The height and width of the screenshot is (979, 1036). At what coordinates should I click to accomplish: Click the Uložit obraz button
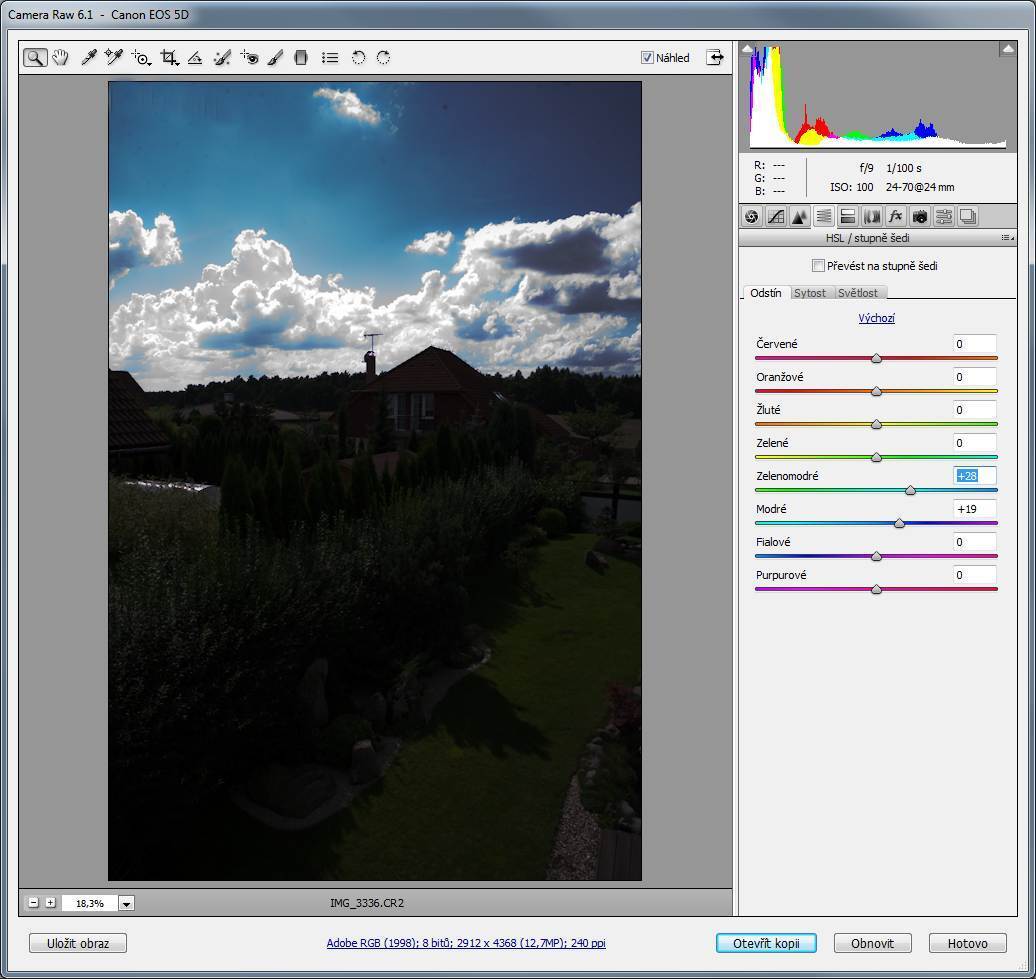78,943
